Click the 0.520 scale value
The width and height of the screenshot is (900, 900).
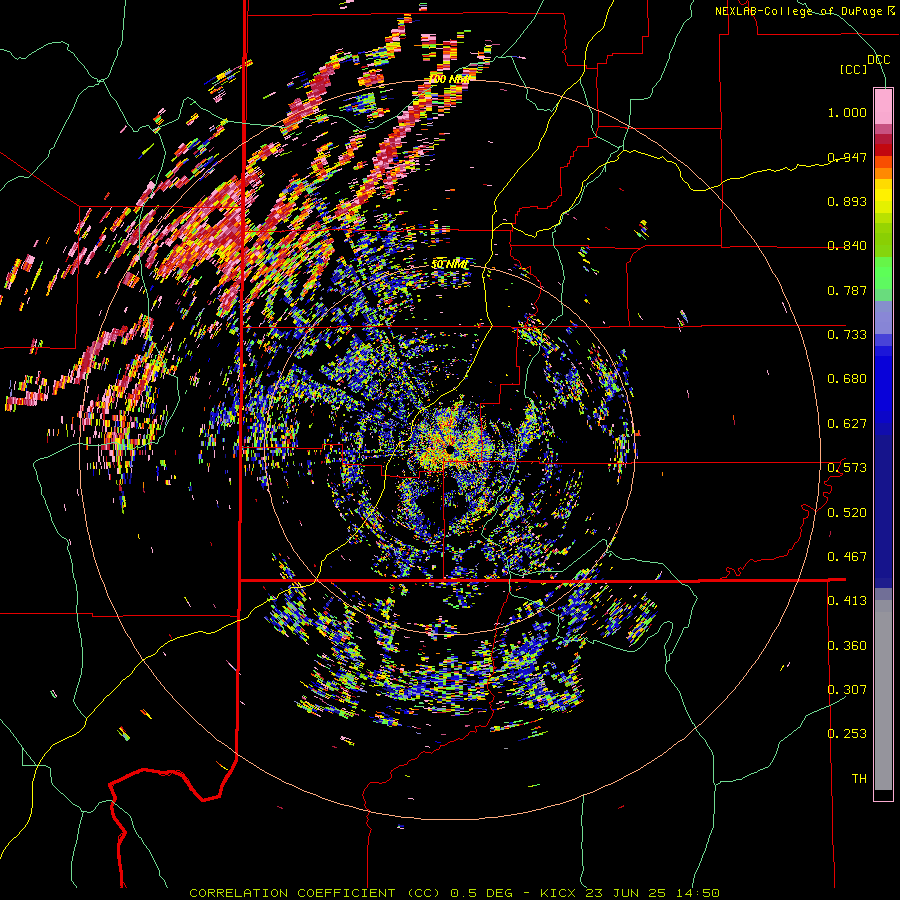point(847,513)
